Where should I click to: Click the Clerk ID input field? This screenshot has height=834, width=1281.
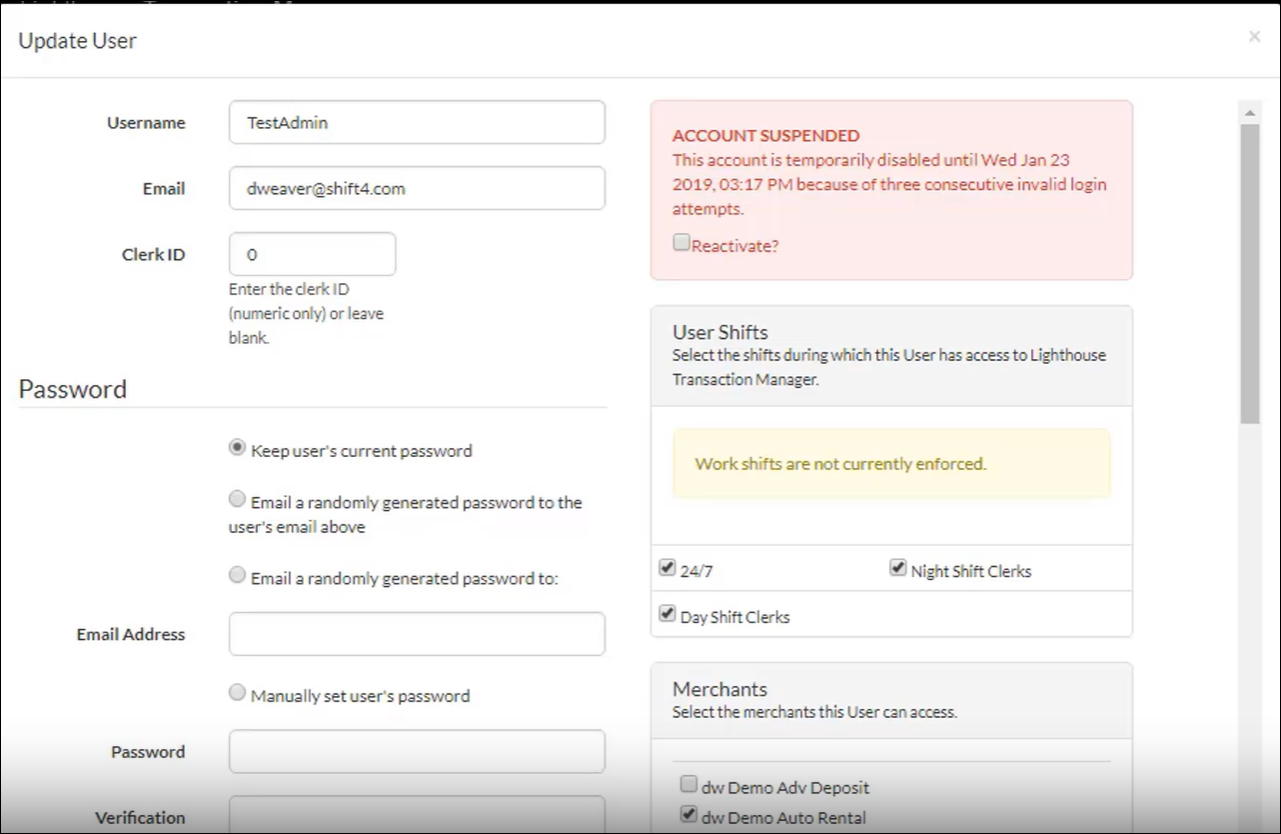tap(312, 255)
